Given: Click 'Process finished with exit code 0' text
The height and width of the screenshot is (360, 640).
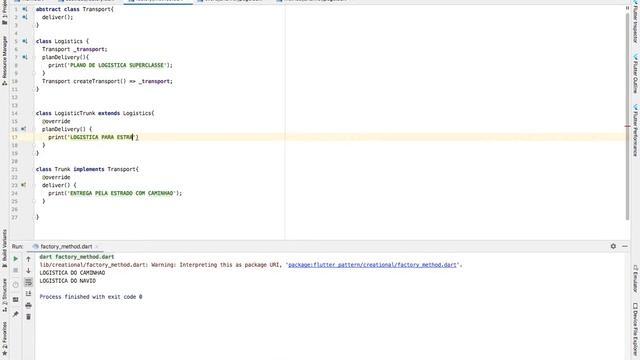Looking at the screenshot, I should coord(91,297).
